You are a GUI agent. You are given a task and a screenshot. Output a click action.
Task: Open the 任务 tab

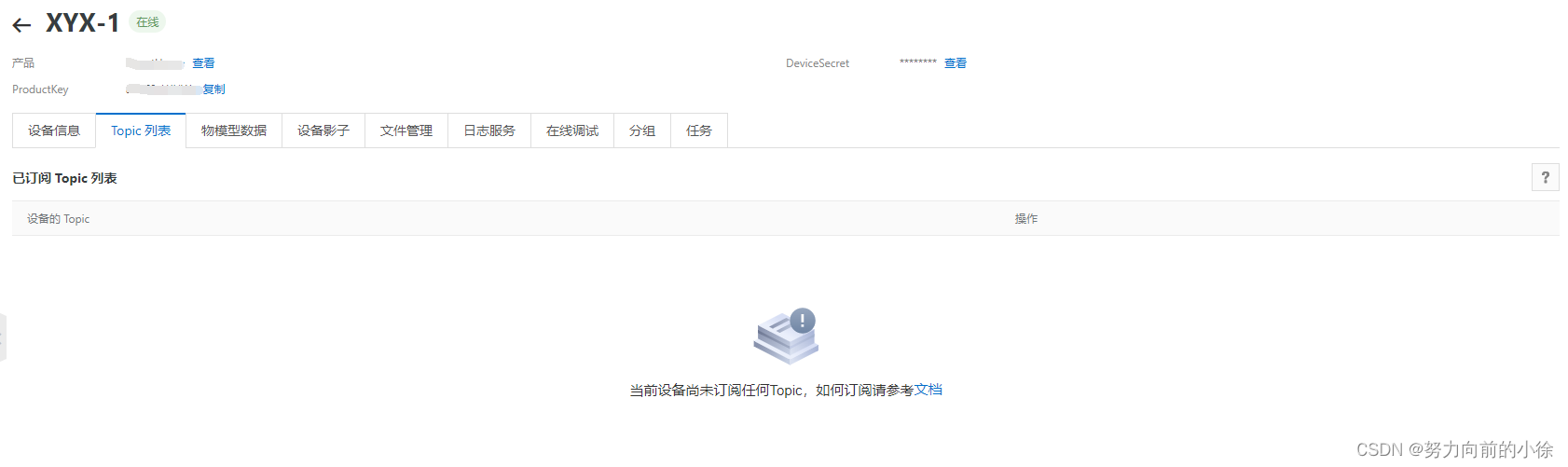click(699, 130)
